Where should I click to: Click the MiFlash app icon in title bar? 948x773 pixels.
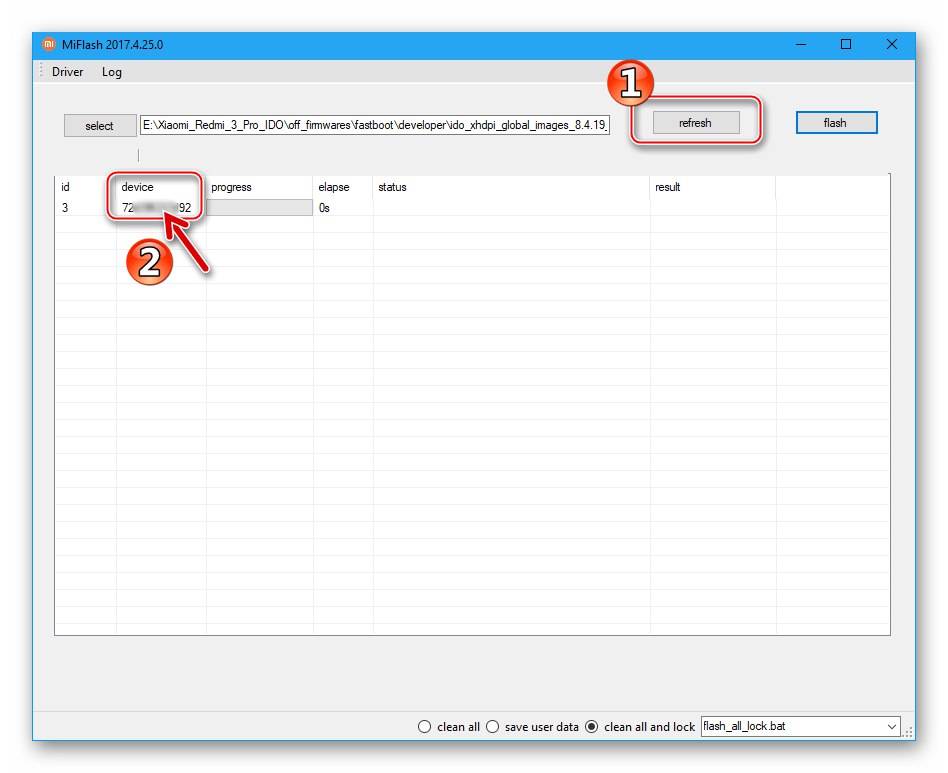(x=49, y=45)
